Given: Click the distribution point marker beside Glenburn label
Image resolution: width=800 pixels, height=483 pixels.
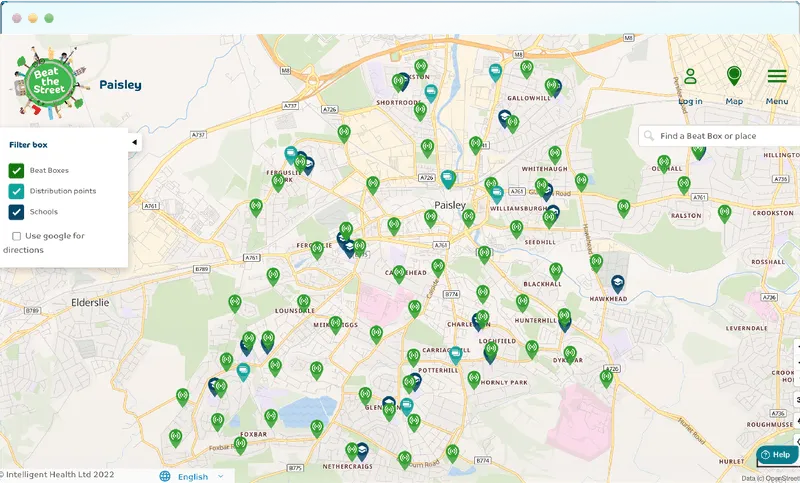Looking at the screenshot, I should 407,406.
